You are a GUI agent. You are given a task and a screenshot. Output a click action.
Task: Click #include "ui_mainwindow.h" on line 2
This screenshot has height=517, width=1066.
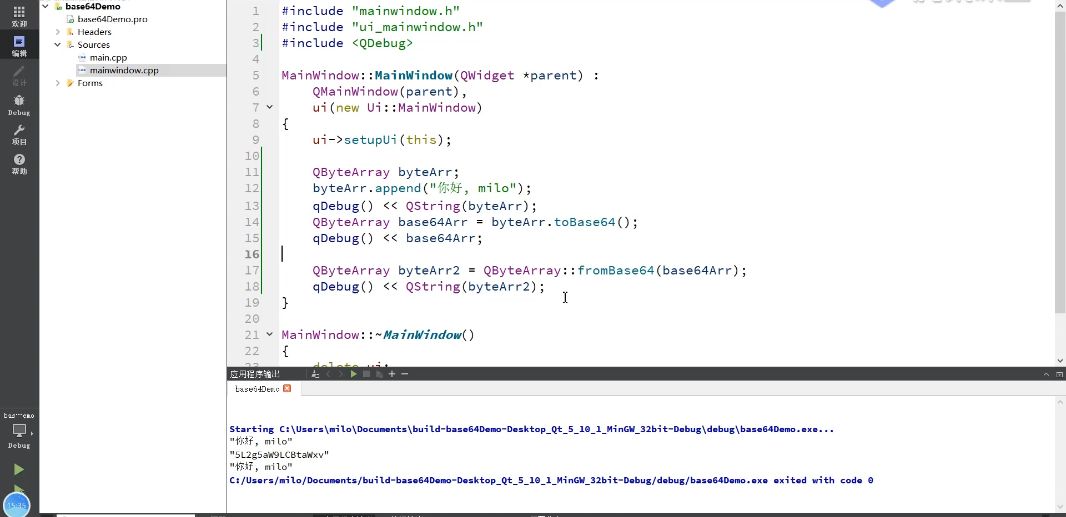382,27
